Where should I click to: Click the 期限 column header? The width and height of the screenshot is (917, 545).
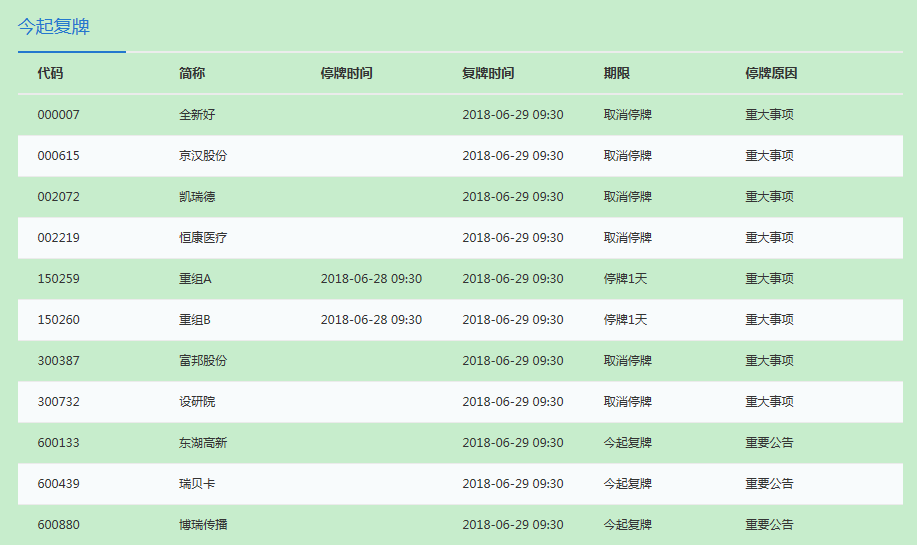click(616, 74)
